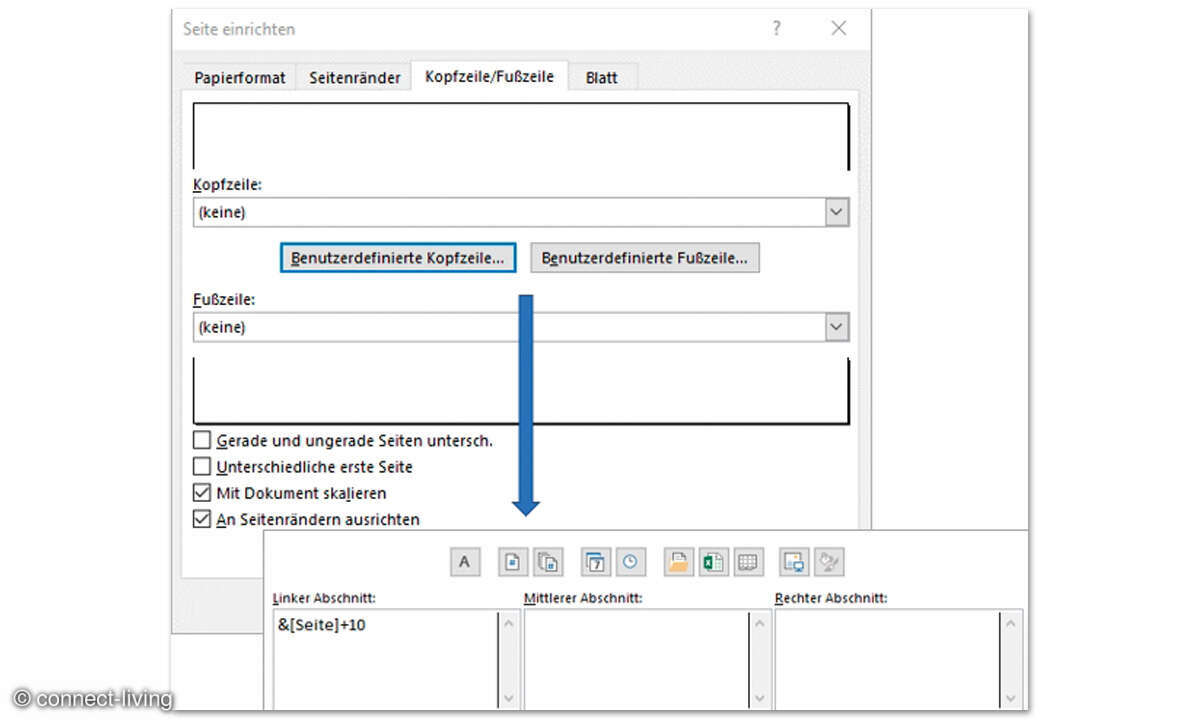Disable 'An Seitenrändern ausrichten' checkbox

point(203,519)
